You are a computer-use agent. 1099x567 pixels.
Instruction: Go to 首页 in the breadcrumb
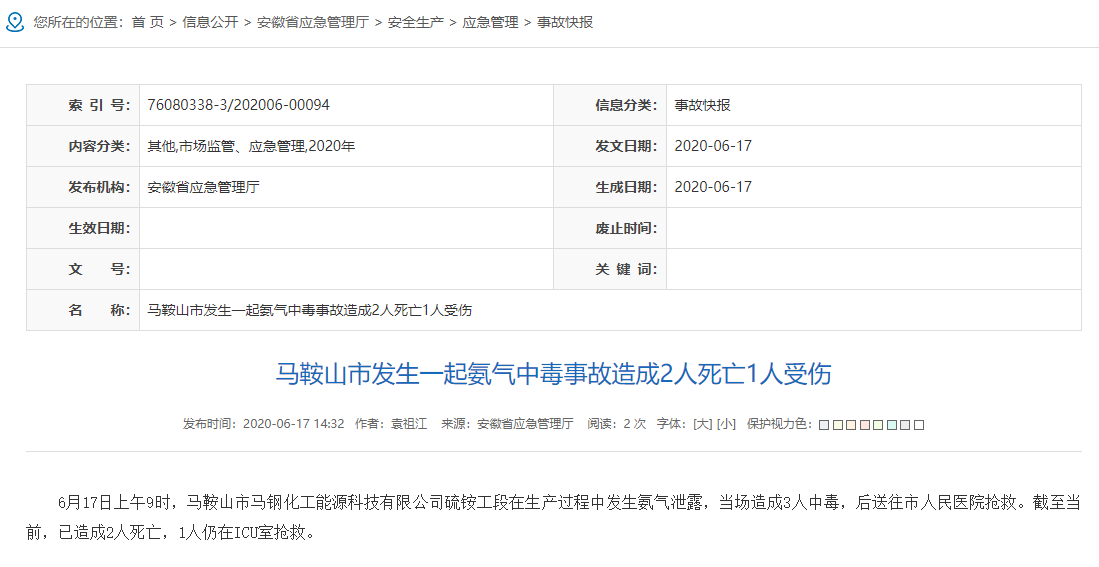[x=148, y=22]
